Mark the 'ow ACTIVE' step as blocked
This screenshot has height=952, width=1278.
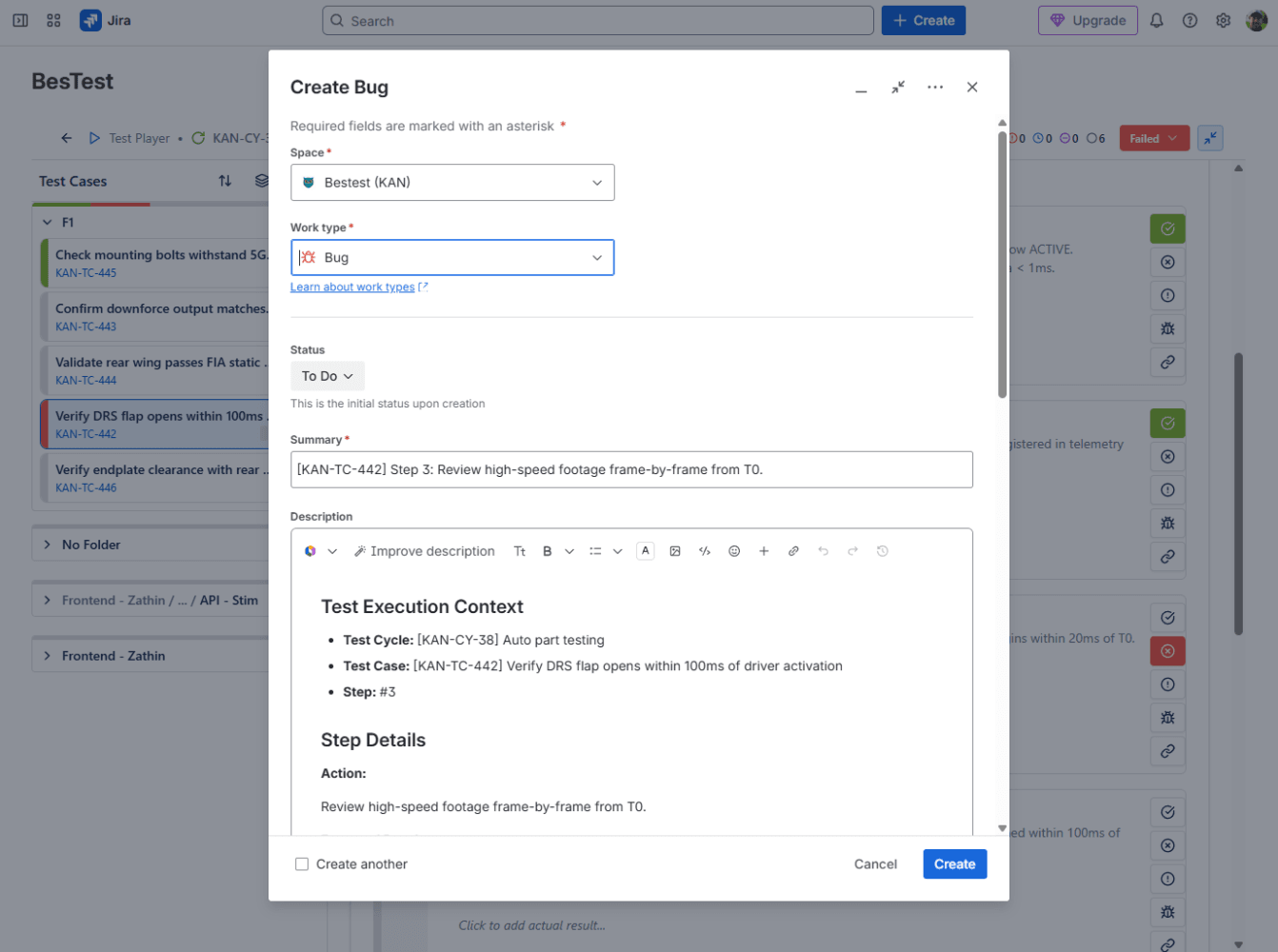[1168, 295]
